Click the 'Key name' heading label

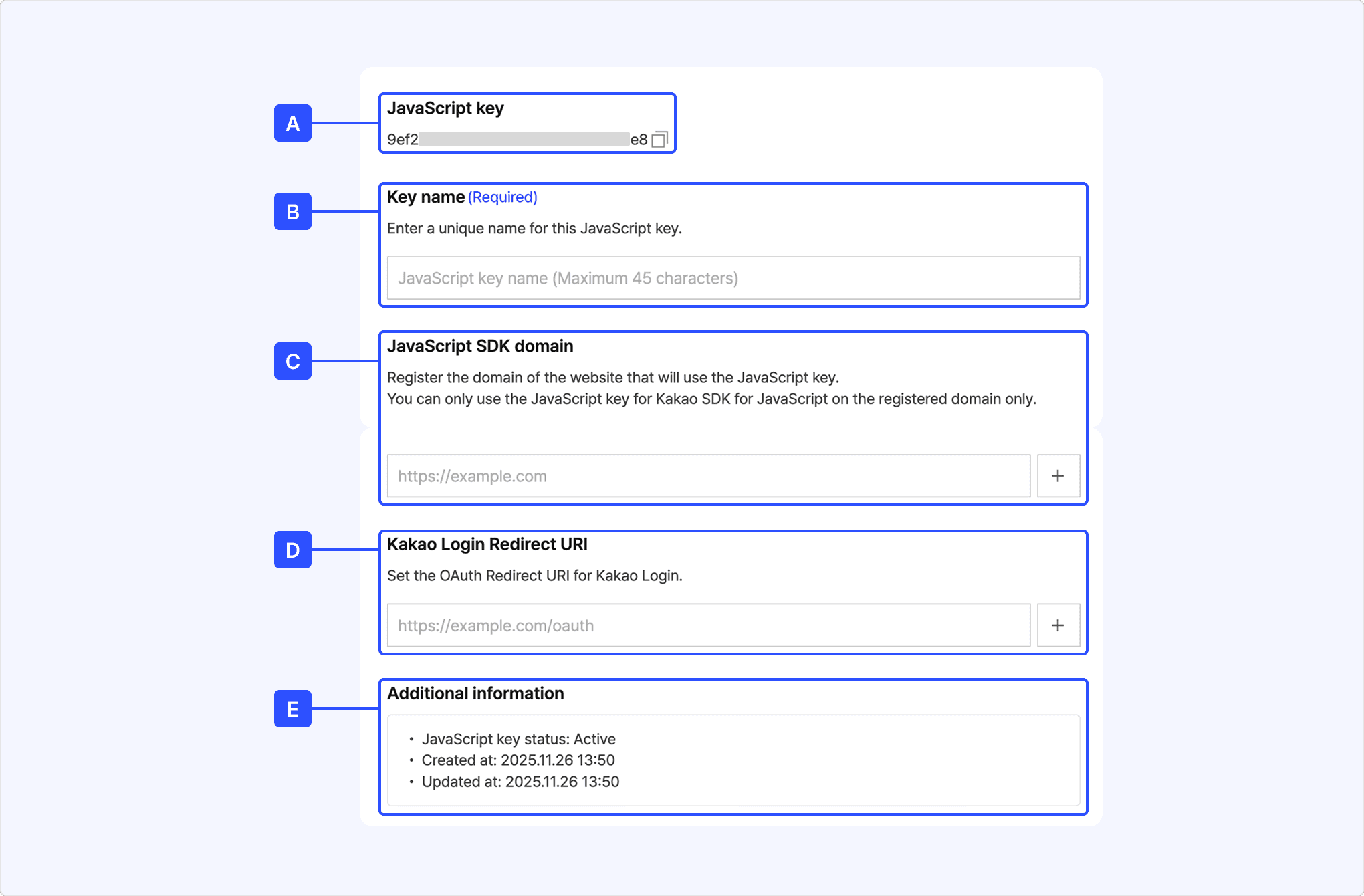(x=425, y=197)
